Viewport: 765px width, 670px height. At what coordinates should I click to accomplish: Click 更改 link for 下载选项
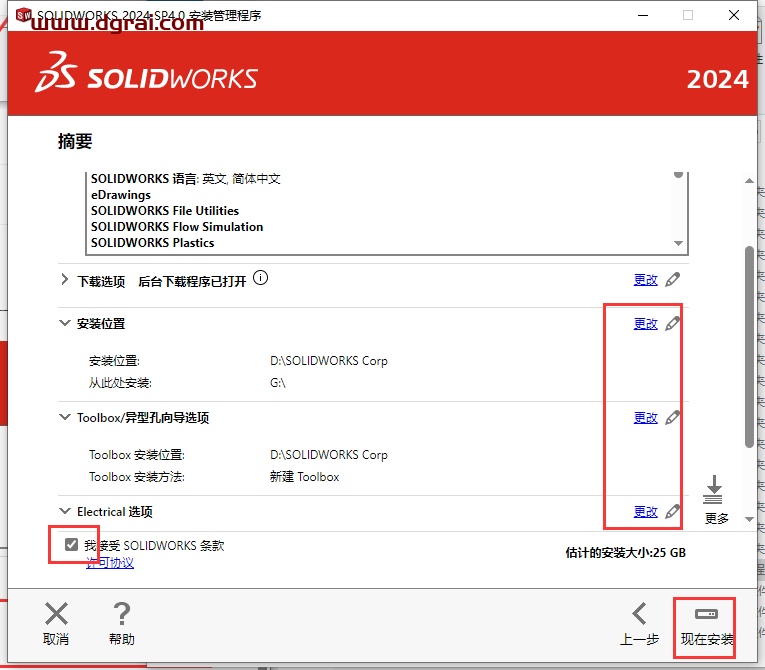(645, 280)
